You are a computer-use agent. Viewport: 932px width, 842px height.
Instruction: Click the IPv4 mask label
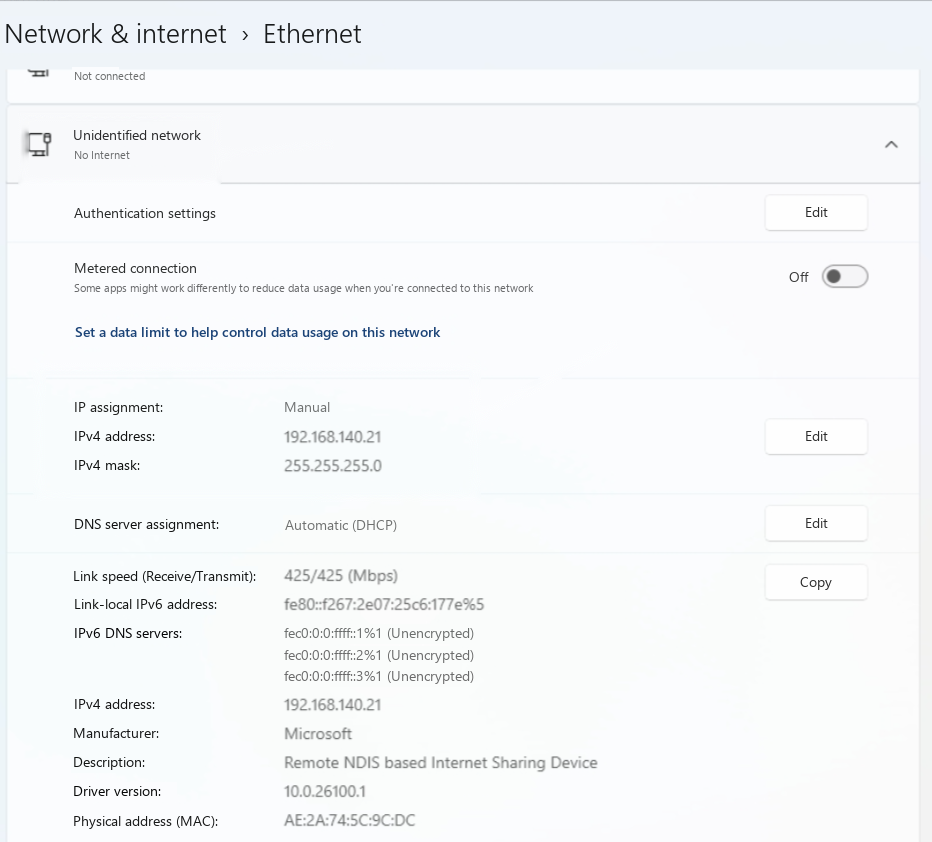tap(107, 466)
